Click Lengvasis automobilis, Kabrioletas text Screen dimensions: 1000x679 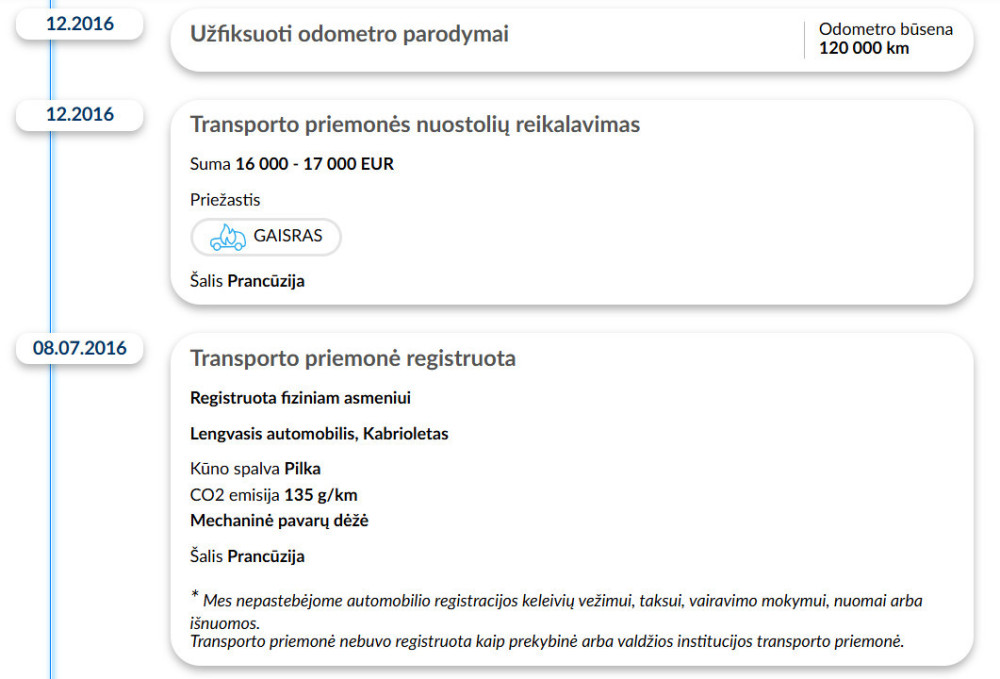[x=319, y=434]
